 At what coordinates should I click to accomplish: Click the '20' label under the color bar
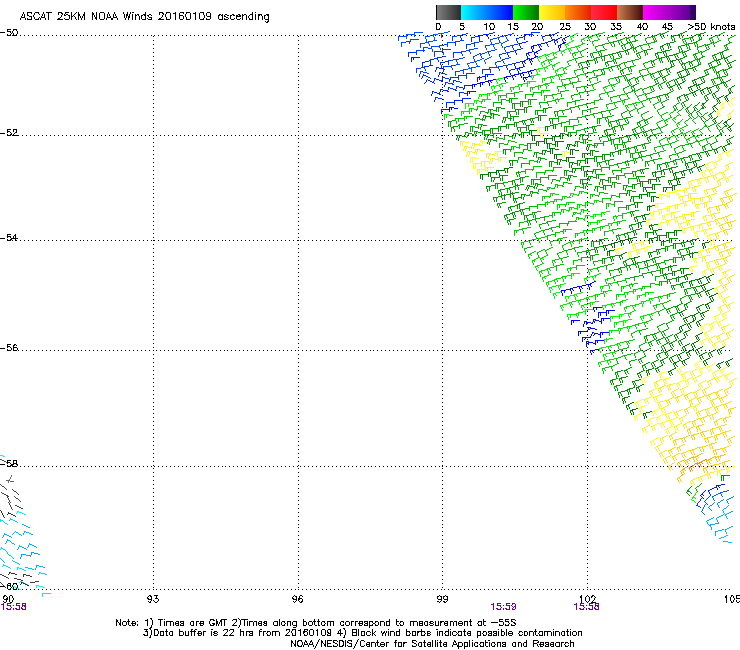[x=537, y=27]
